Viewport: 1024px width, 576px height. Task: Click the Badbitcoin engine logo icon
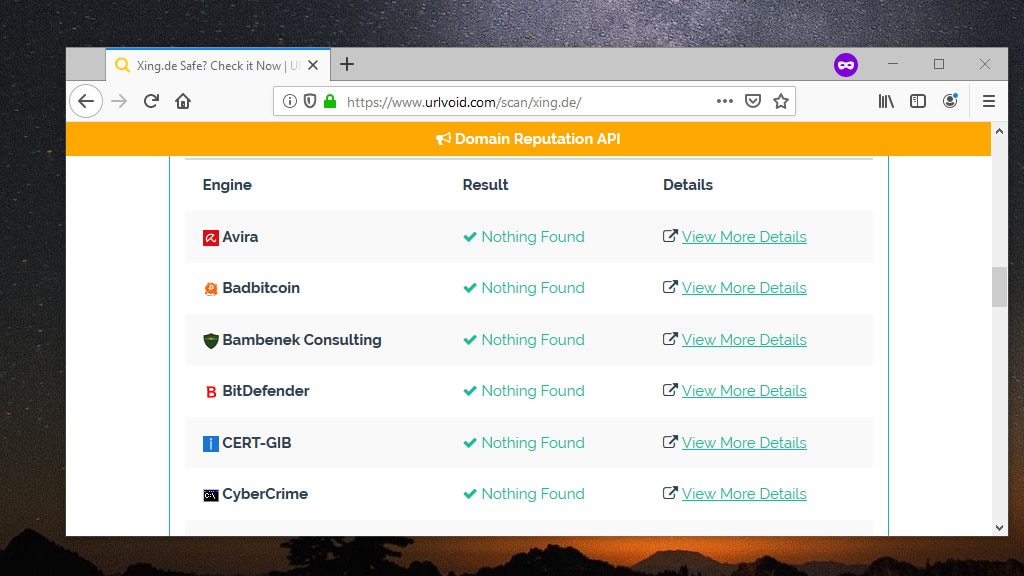tap(210, 289)
